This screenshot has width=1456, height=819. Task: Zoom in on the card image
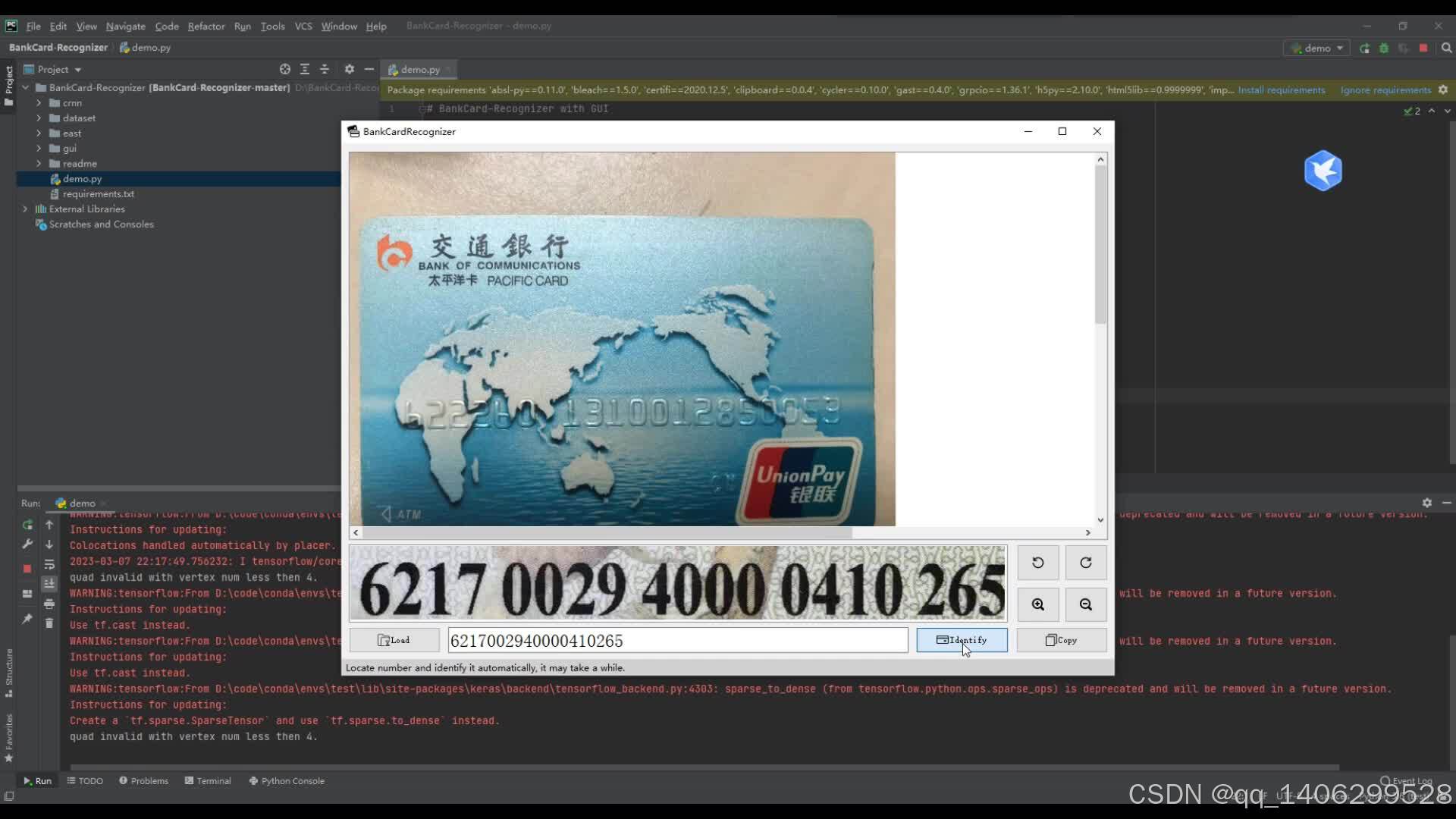click(1038, 604)
